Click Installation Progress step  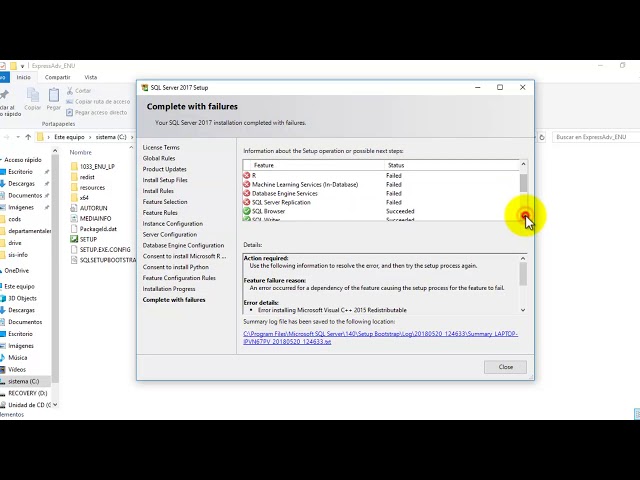169,289
